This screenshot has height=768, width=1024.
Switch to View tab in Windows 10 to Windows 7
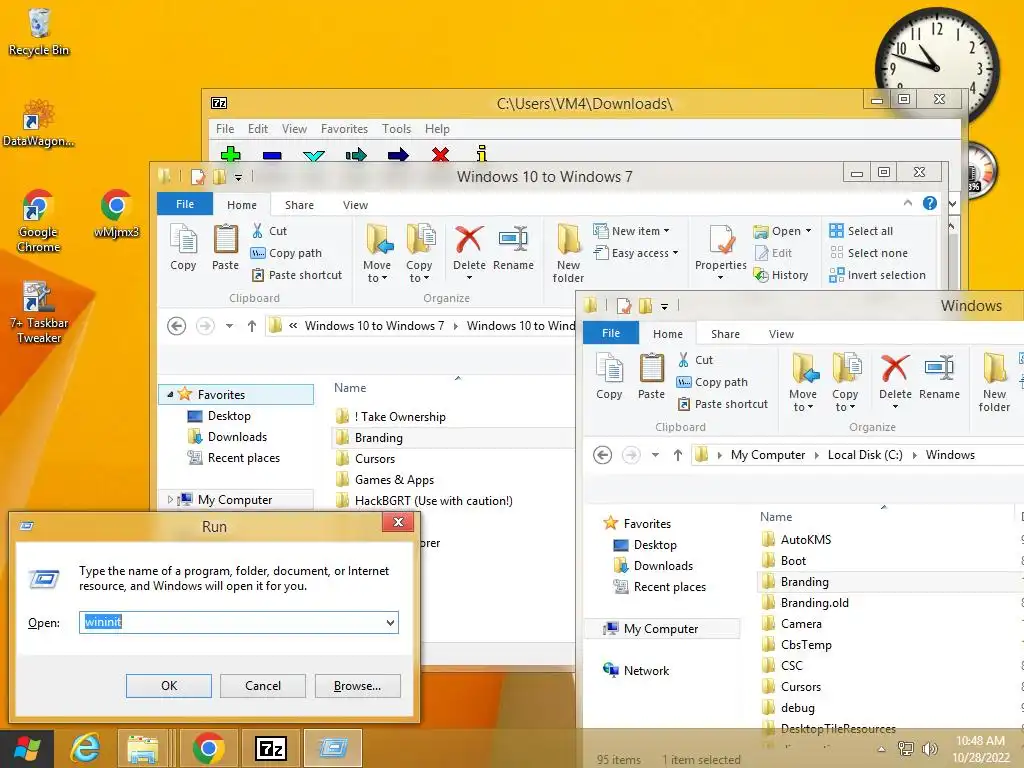[x=355, y=205]
